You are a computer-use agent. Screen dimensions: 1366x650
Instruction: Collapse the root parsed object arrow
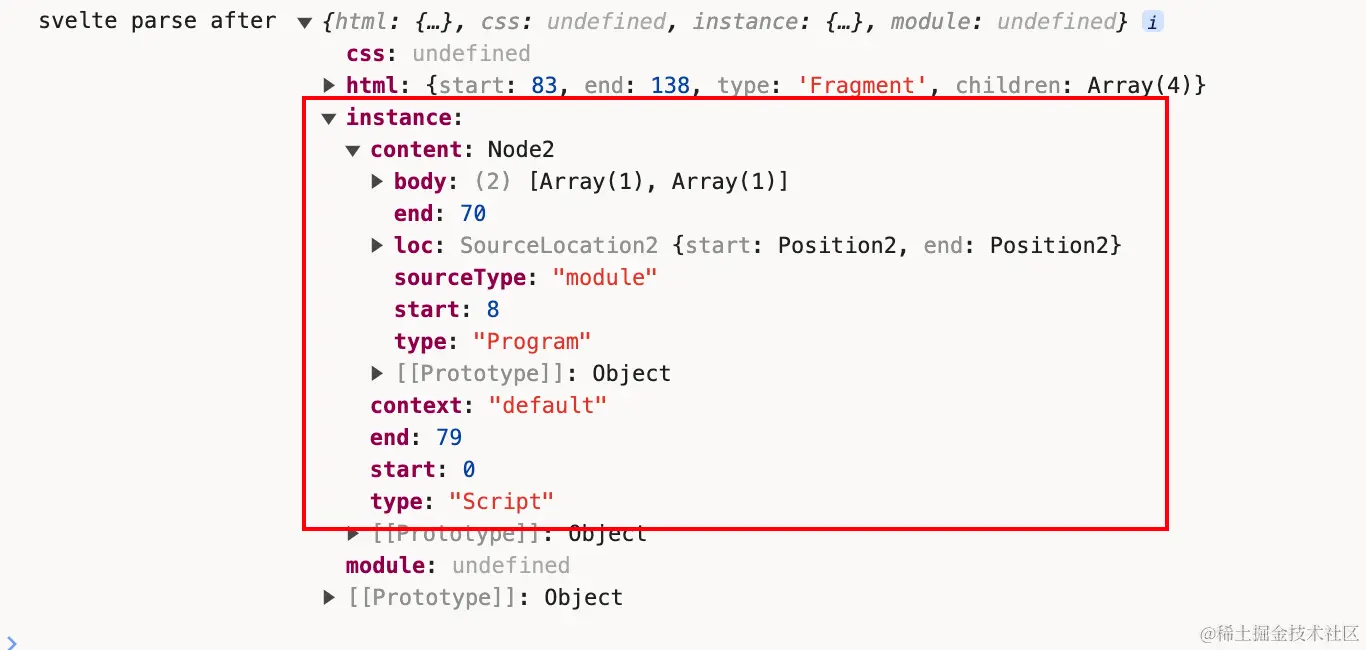[x=305, y=22]
